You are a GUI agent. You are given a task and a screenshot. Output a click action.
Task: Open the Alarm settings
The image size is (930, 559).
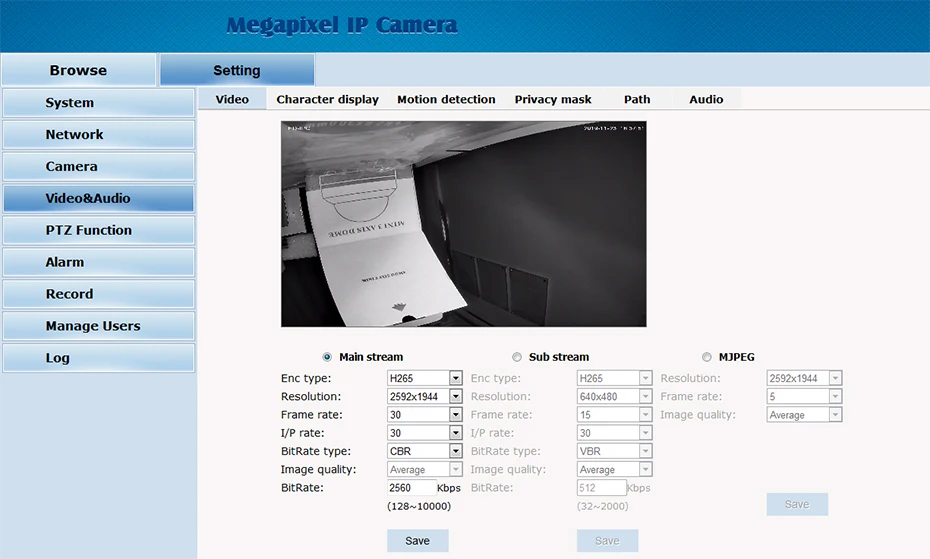coord(98,262)
